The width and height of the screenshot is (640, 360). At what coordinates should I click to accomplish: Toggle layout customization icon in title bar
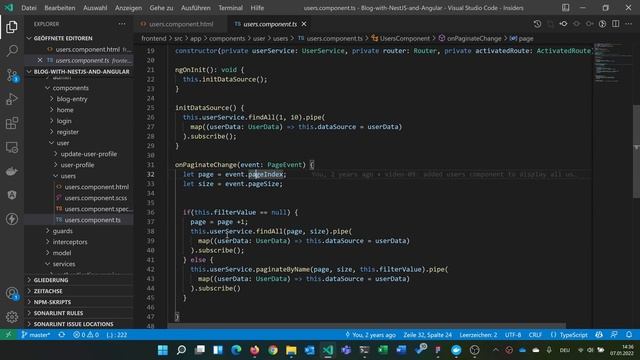click(x=565, y=8)
